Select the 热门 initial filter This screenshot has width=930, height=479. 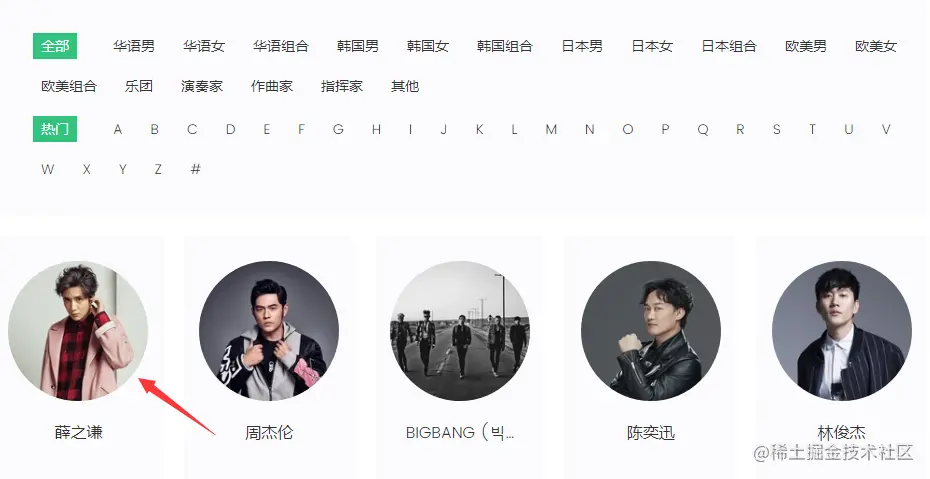click(x=55, y=129)
